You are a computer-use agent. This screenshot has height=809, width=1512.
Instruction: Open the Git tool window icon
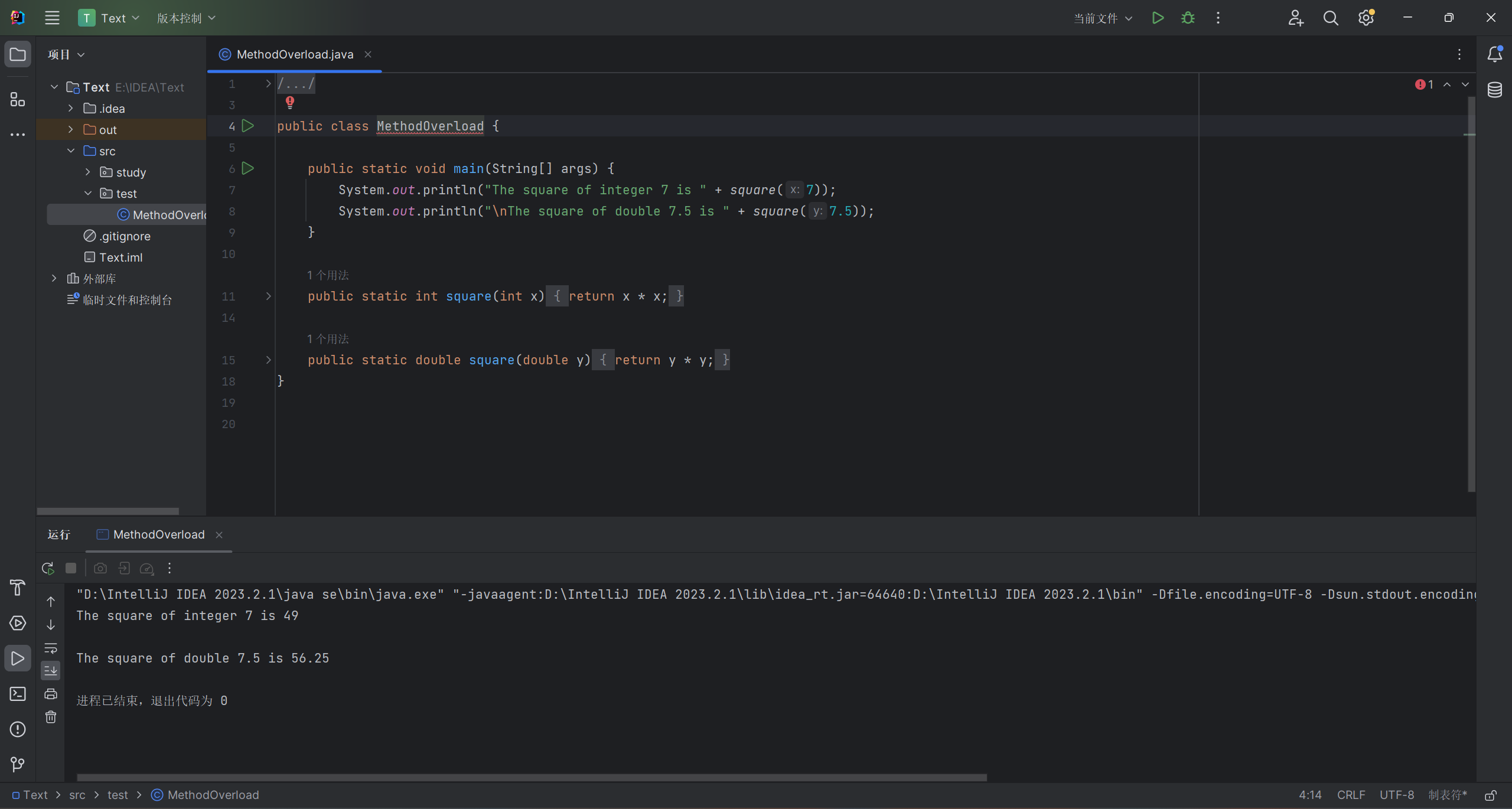pyautogui.click(x=18, y=765)
